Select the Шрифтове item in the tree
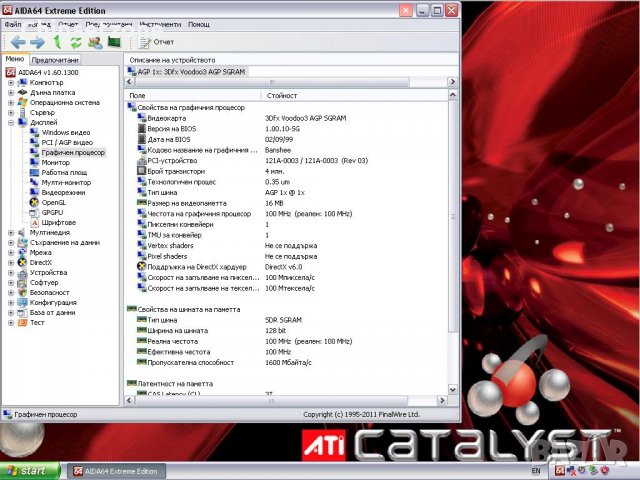The width and height of the screenshot is (640, 480). pos(58,222)
